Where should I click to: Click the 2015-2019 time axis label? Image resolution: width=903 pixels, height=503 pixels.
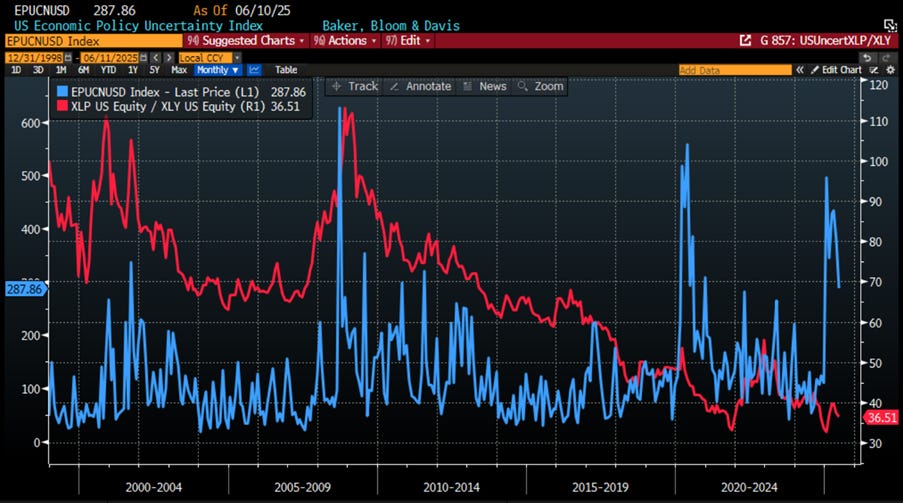[600, 487]
